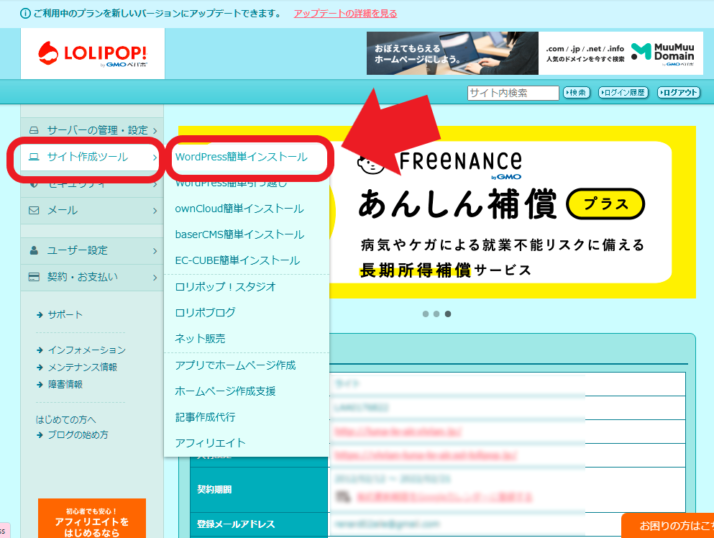Image resolution: width=714 pixels, height=538 pixels.
Task: Select ネット販売 submenu item
Action: 200,339
